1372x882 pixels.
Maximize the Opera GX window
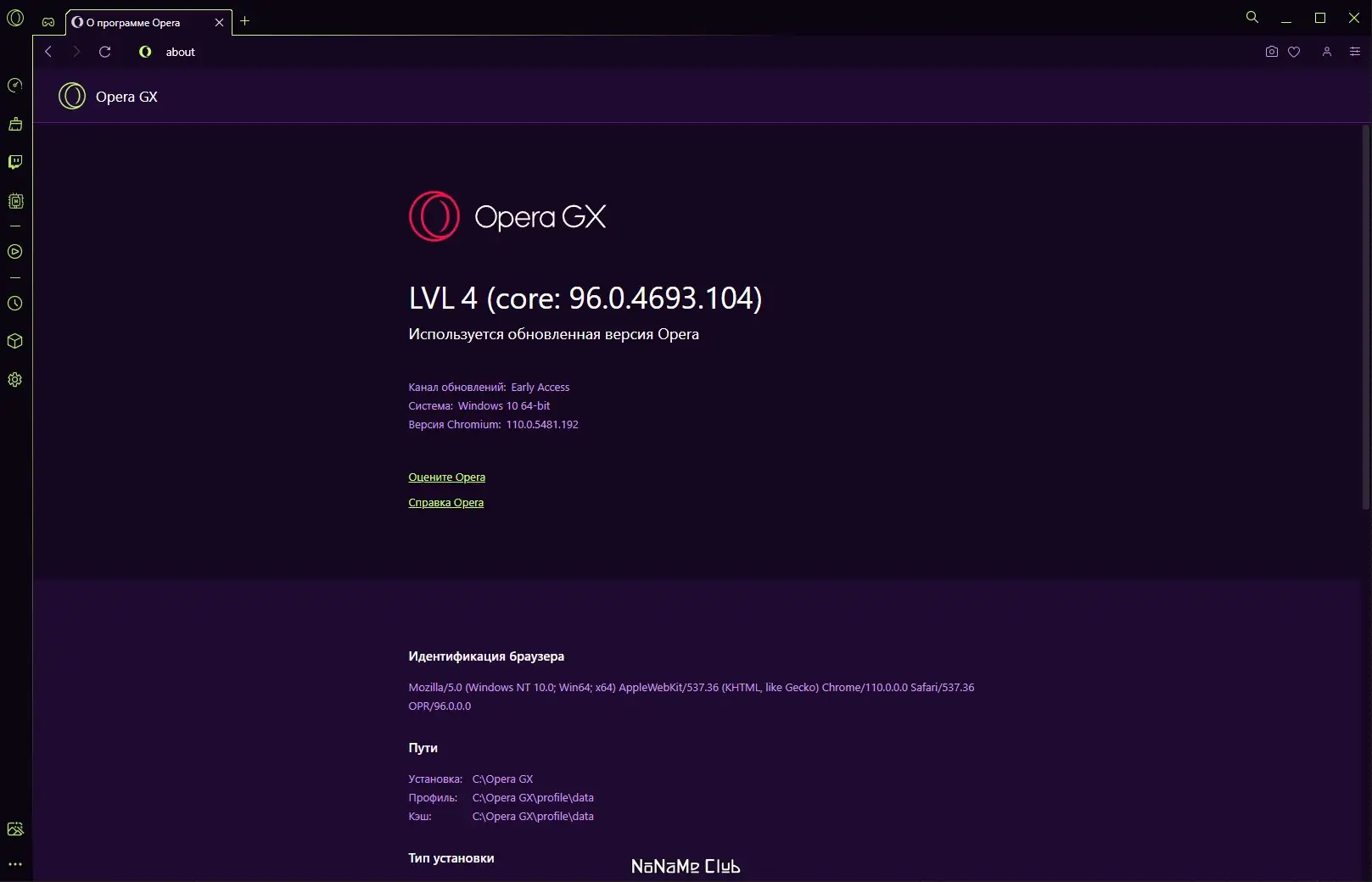[x=1320, y=18]
